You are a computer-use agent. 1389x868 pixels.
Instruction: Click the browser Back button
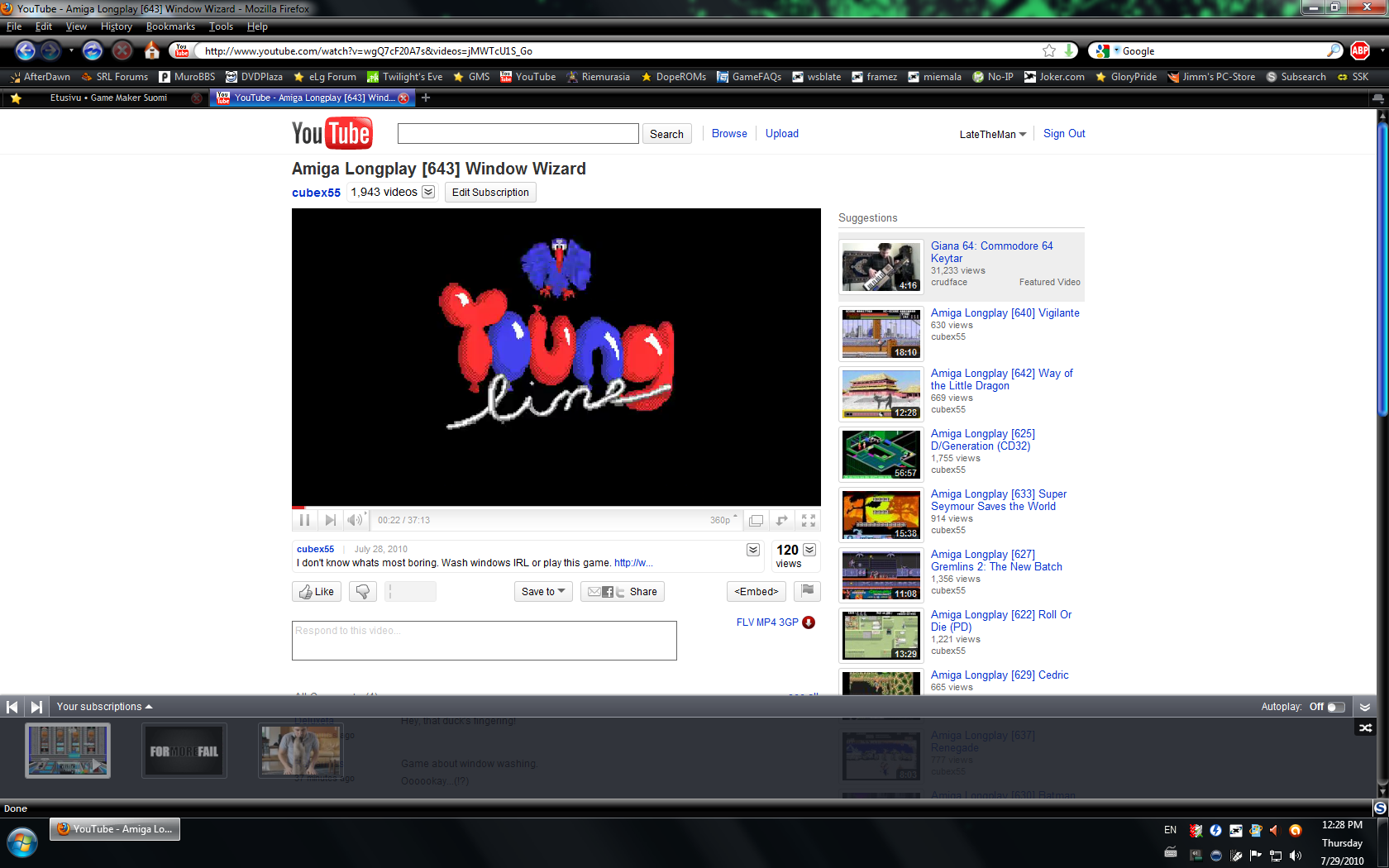26,50
